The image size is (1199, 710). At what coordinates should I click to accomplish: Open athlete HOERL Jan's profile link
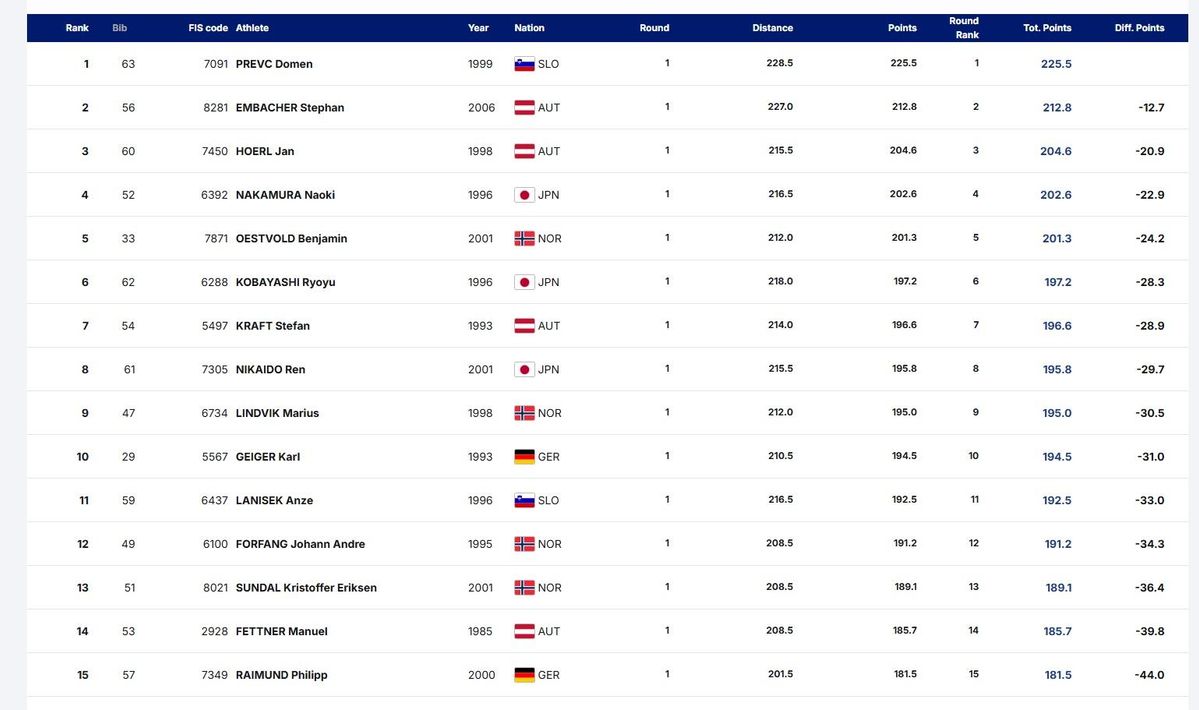pos(265,152)
